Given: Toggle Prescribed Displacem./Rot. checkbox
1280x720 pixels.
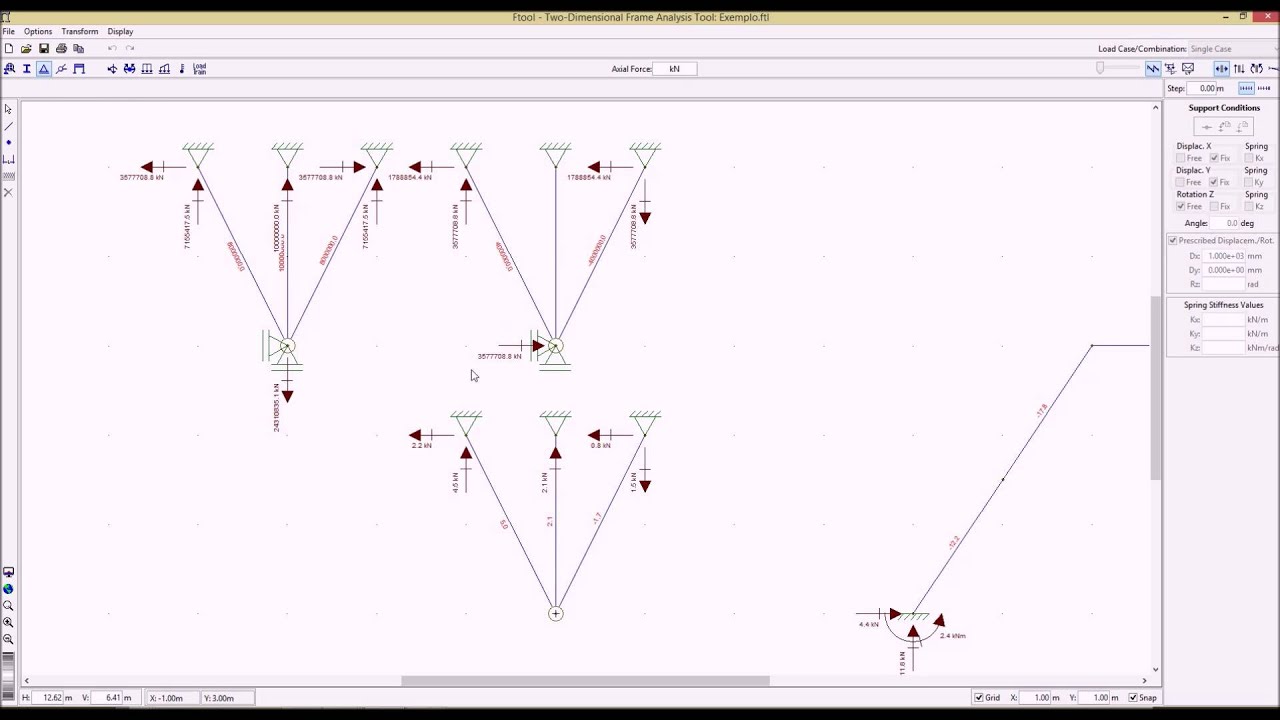Looking at the screenshot, I should click(x=1172, y=241).
